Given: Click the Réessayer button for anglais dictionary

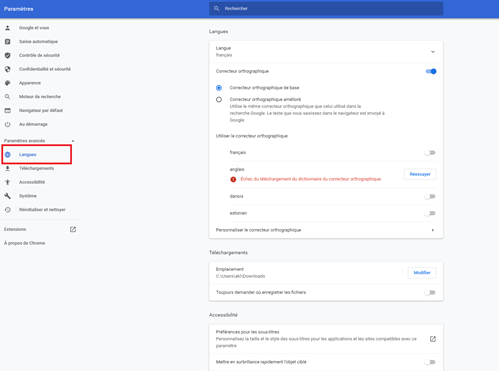Looking at the screenshot, I should [x=420, y=174].
